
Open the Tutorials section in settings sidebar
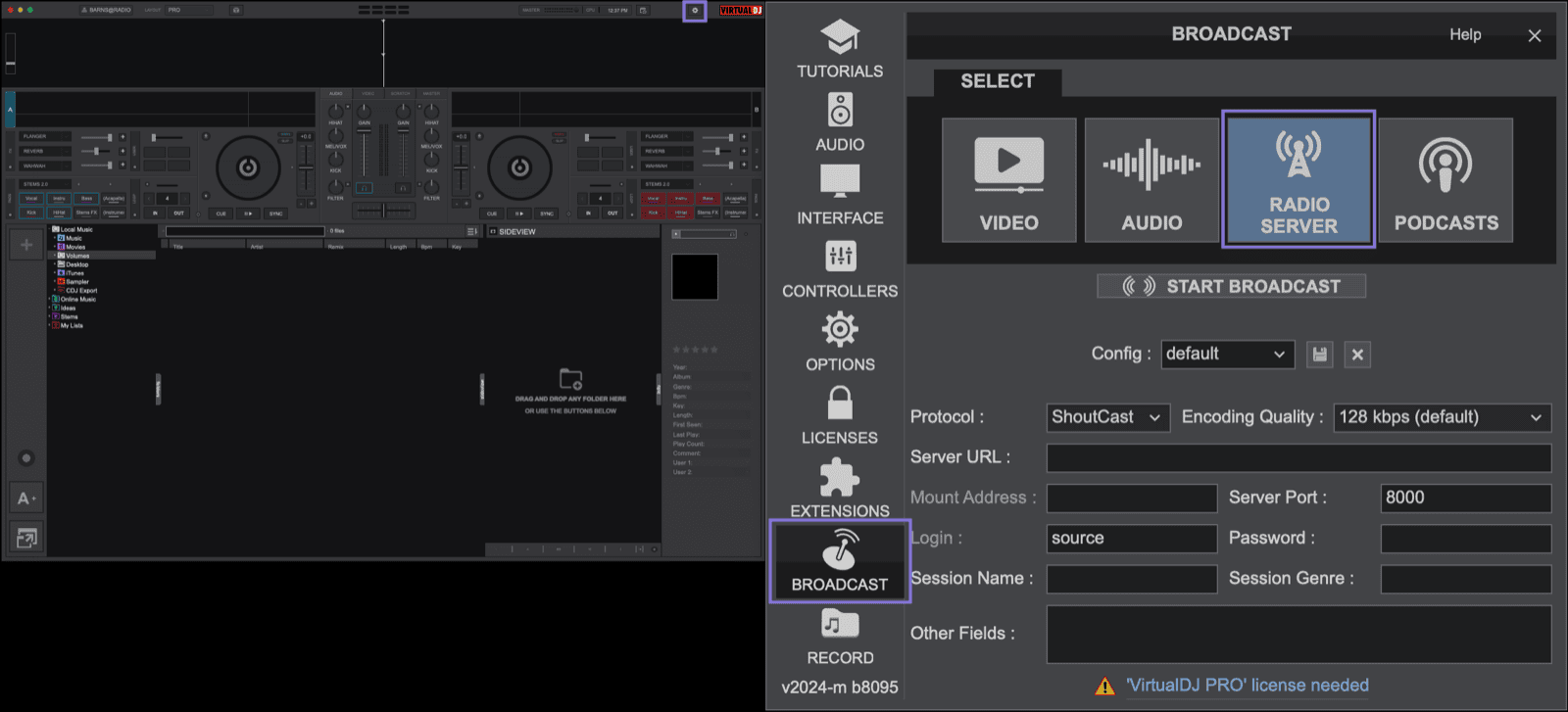840,49
